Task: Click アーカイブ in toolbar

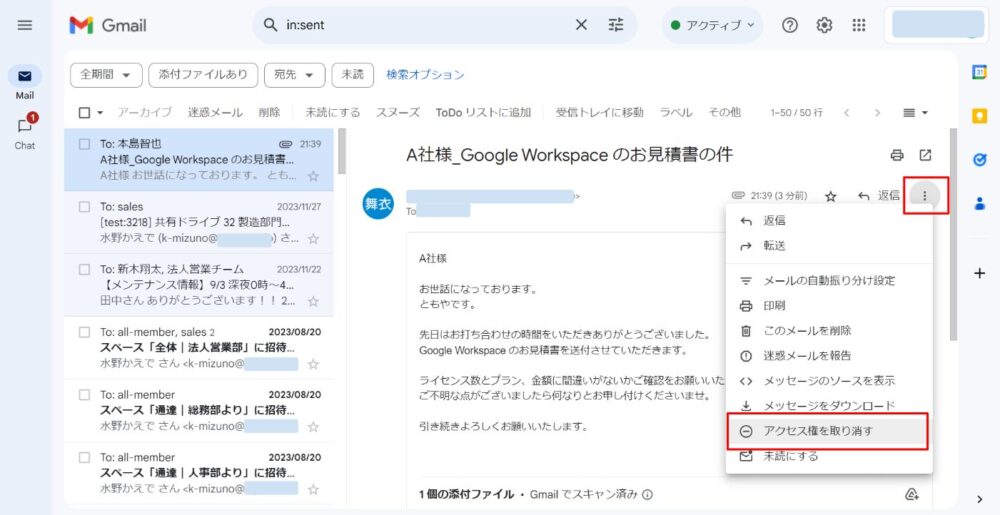Action: pos(144,113)
